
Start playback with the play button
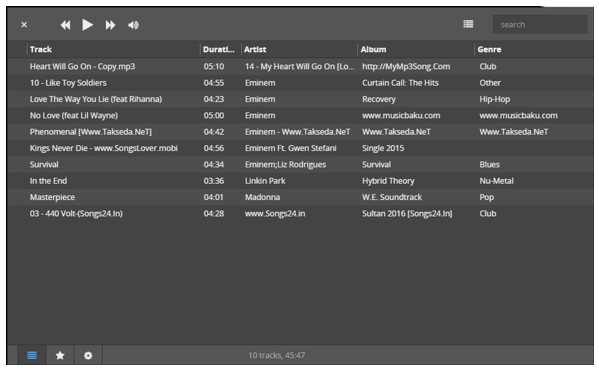pyautogui.click(x=87, y=25)
